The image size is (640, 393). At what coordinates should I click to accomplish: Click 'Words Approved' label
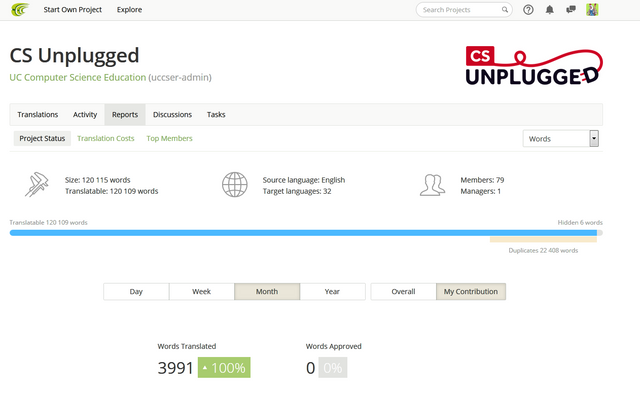[333, 346]
